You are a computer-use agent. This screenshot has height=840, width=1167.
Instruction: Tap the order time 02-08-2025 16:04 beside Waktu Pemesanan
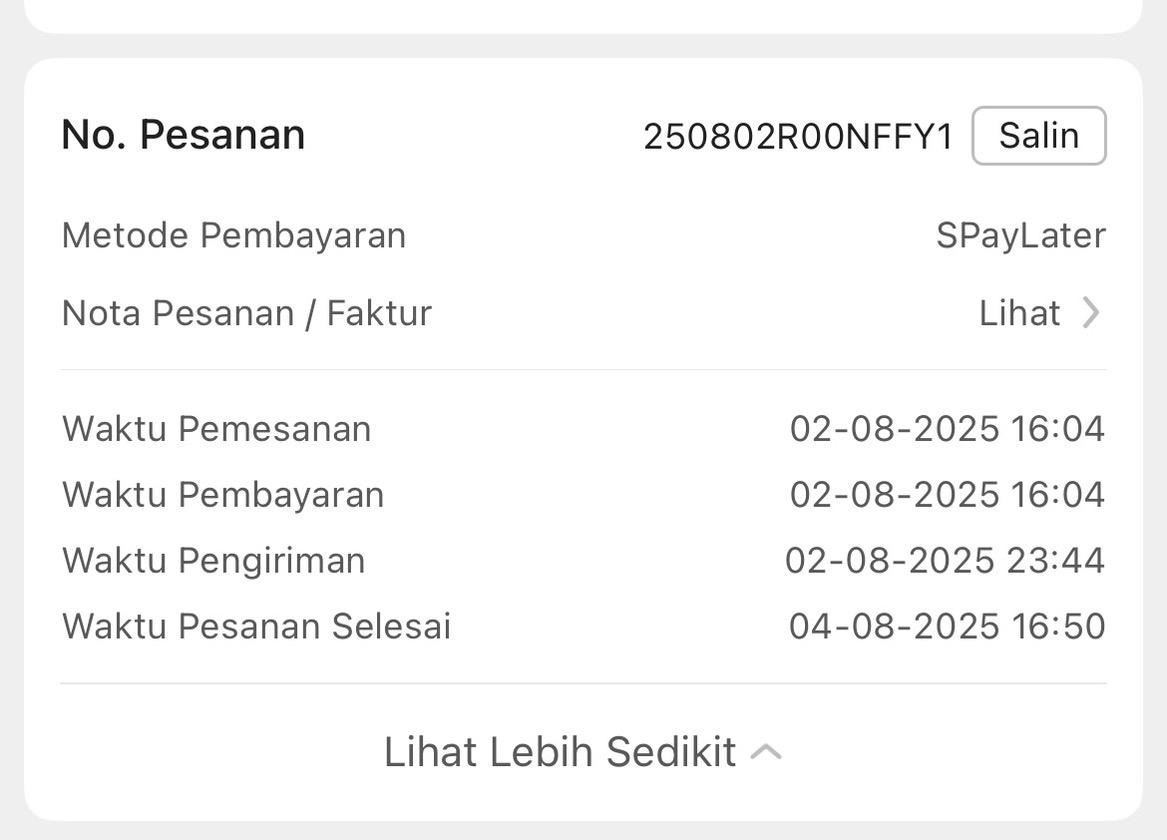point(947,429)
